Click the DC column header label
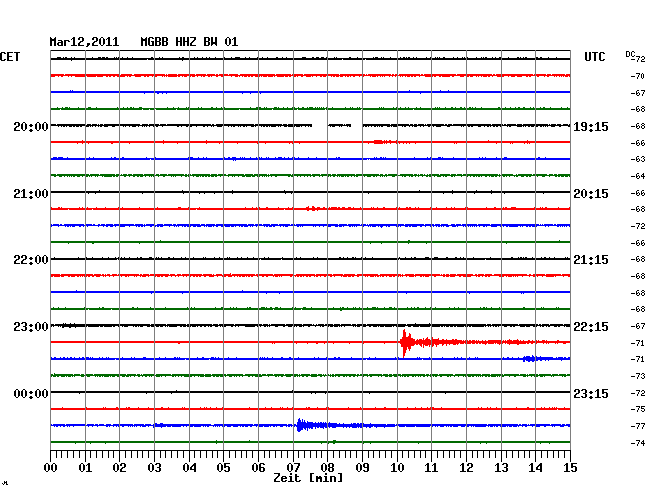This screenshot has height=494, width=650. (x=630, y=54)
